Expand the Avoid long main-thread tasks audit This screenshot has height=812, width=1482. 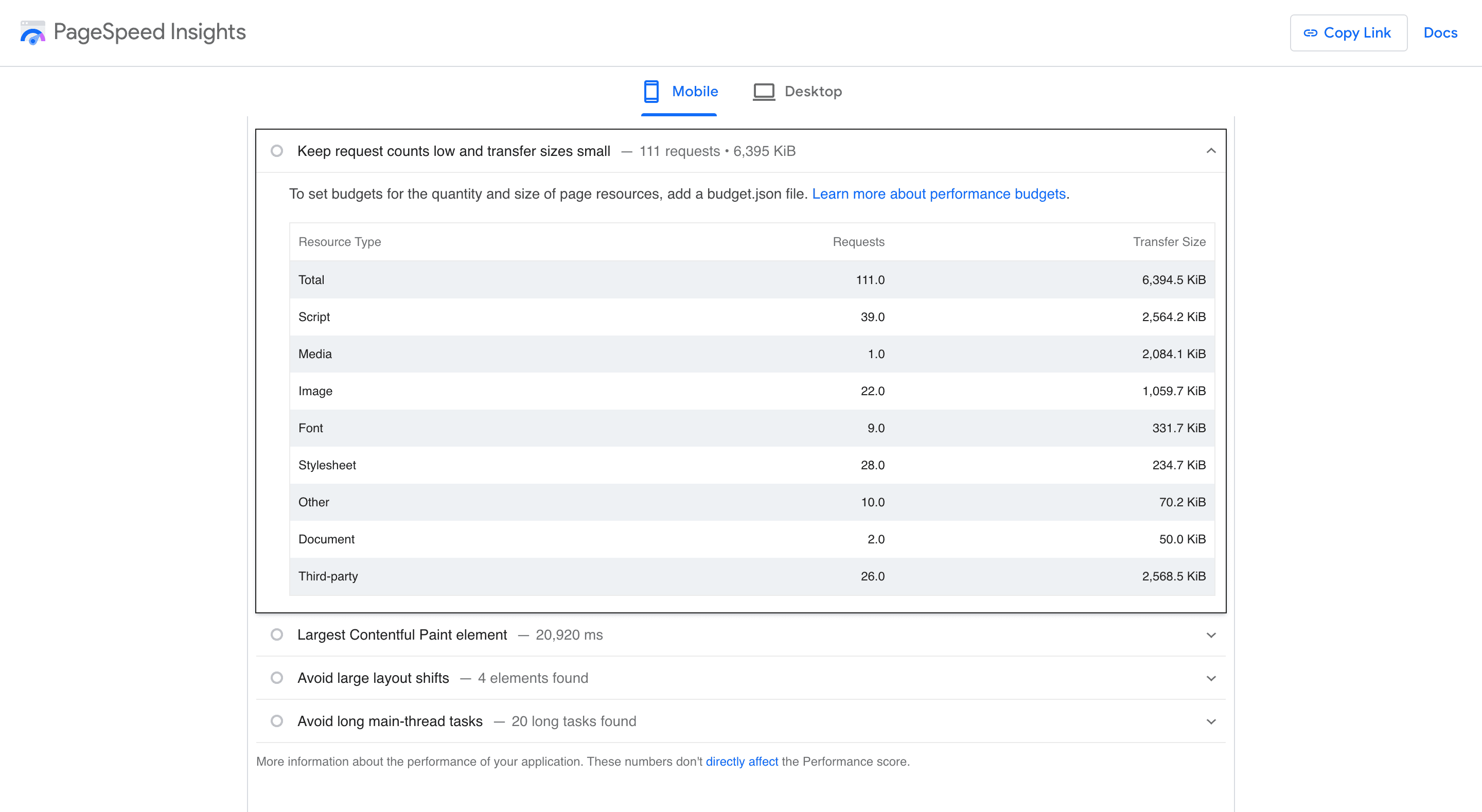(x=1211, y=721)
